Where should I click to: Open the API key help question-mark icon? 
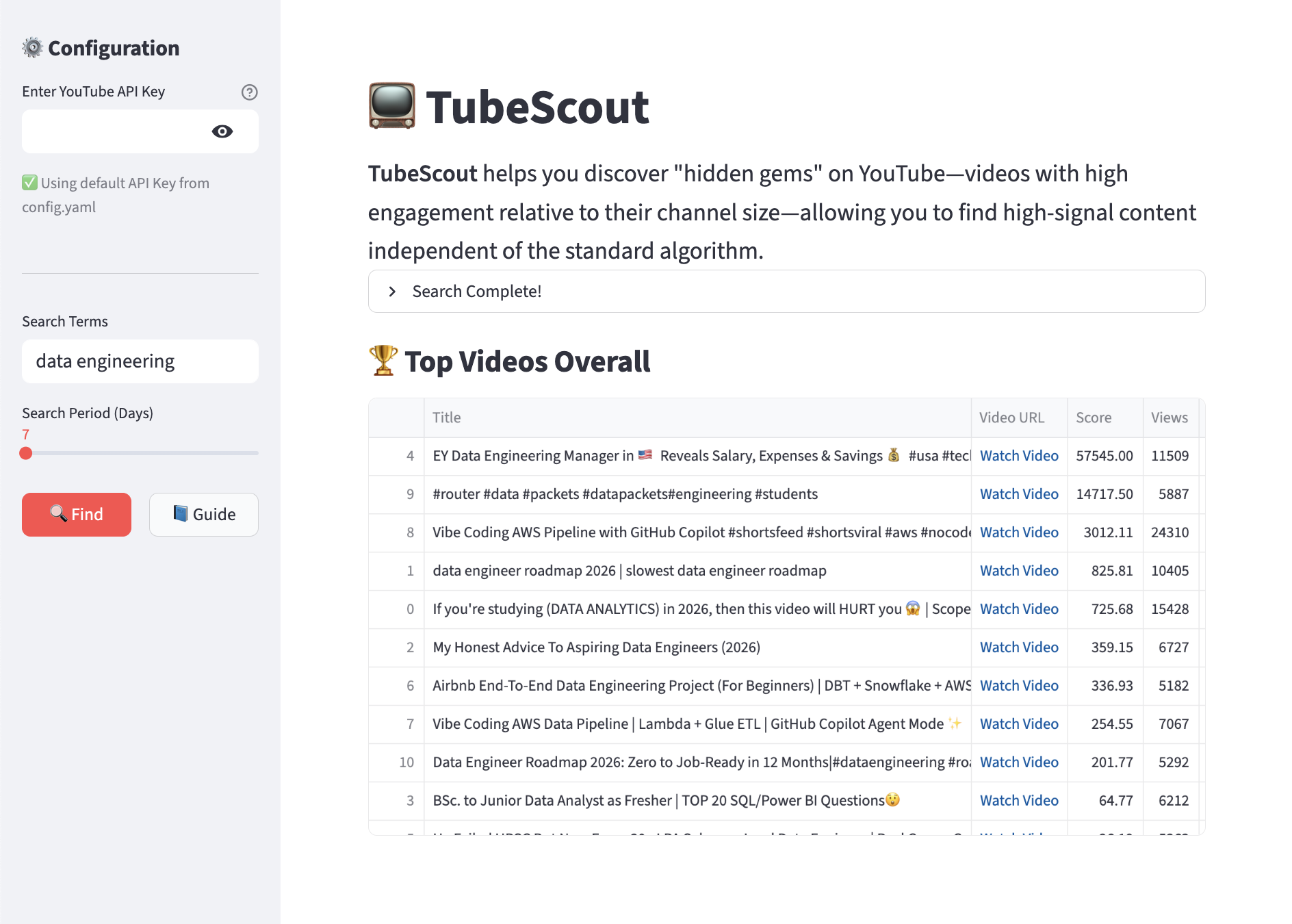coord(250,92)
